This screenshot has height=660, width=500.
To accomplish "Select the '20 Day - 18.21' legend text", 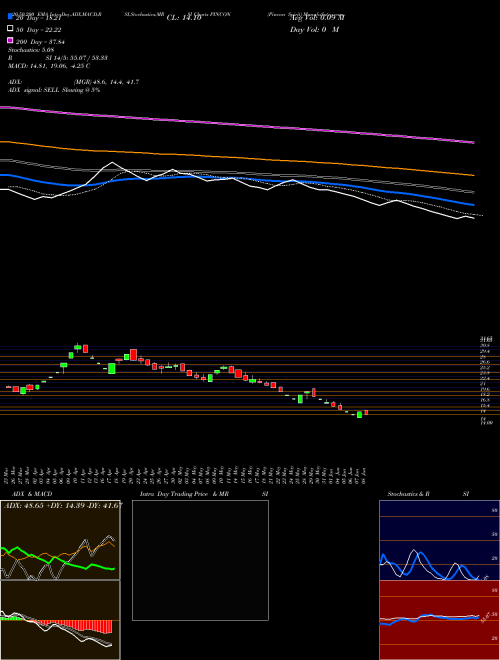I will (37, 17).
